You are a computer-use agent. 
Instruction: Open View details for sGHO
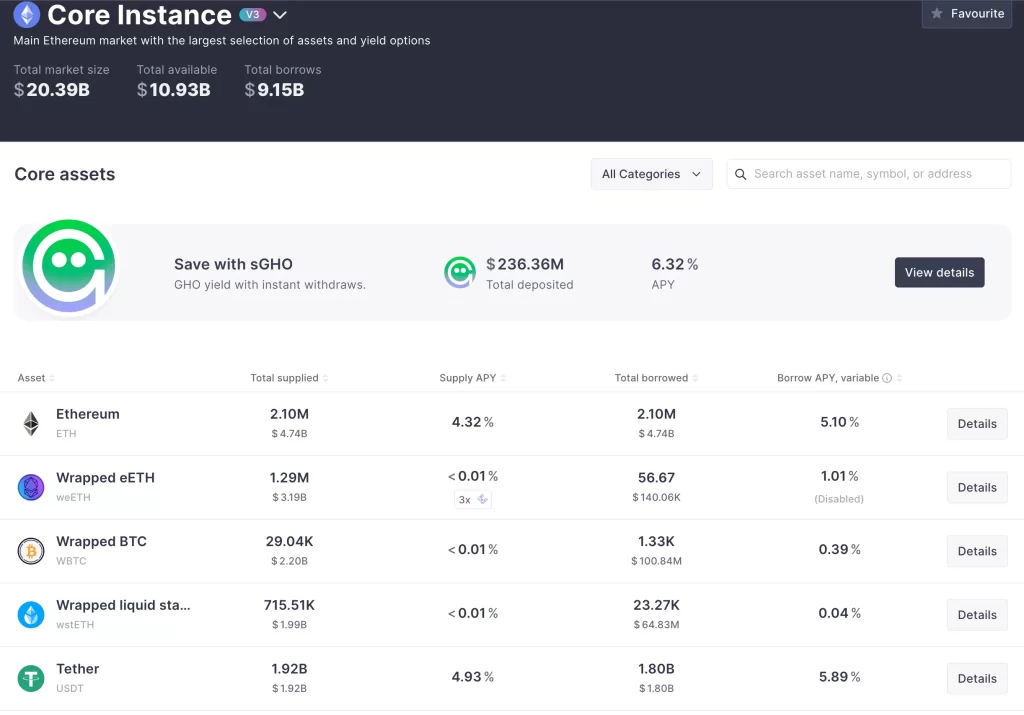(x=939, y=272)
